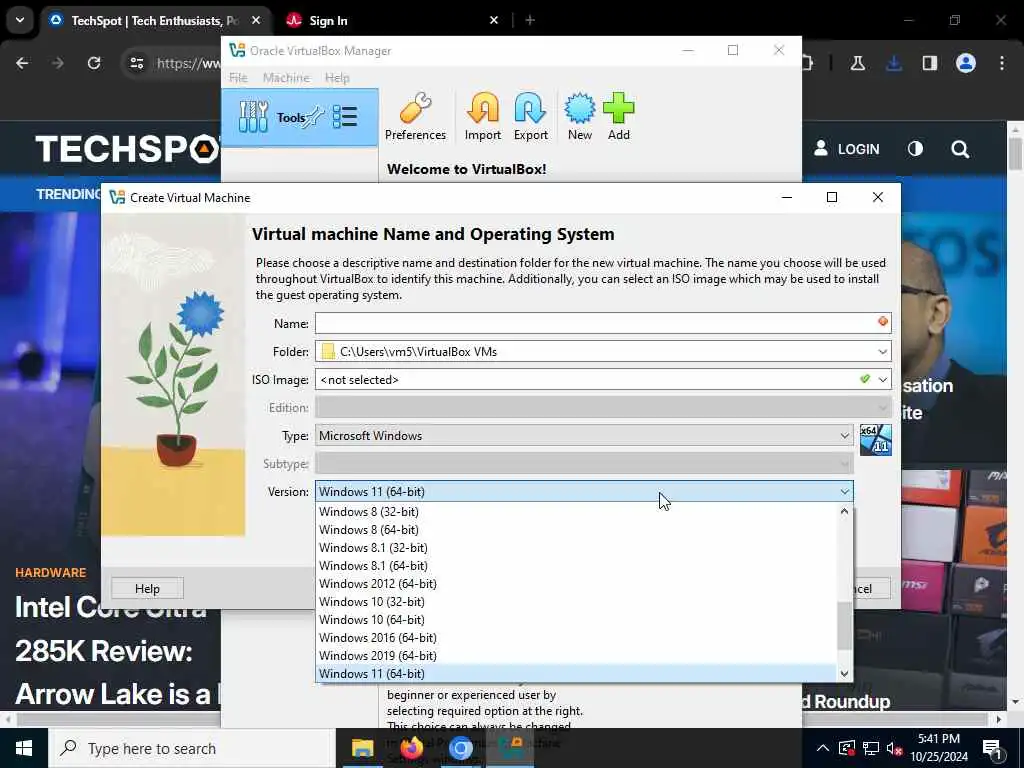Viewport: 1024px width, 768px height.
Task: Toggle TechSpot dark mode icon
Action: (x=916, y=149)
